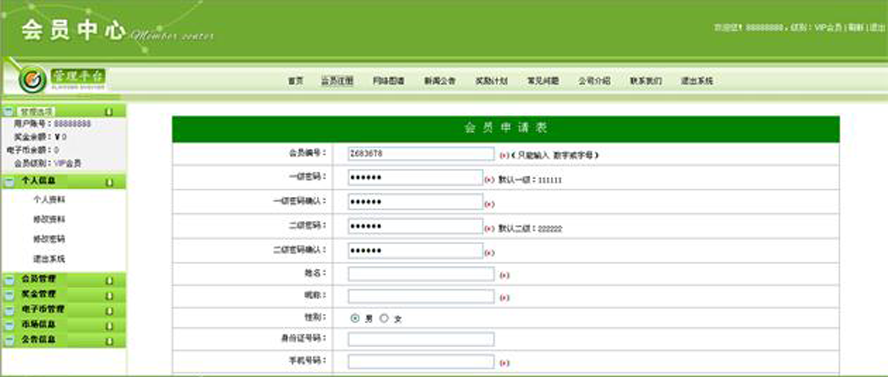Select the 女 gender radio button
The height and width of the screenshot is (377, 888).
(x=384, y=319)
